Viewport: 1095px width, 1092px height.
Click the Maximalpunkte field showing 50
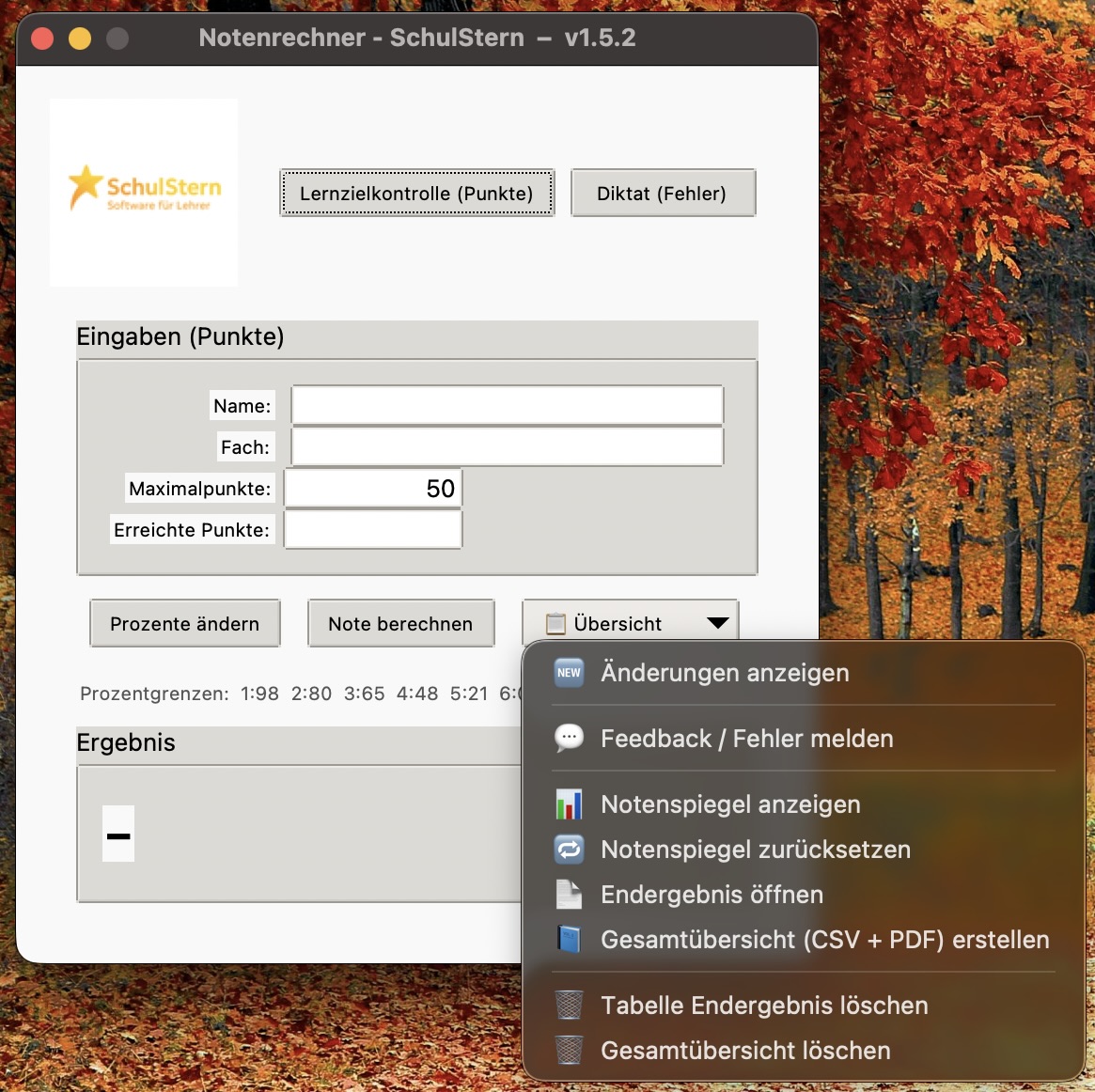click(373, 489)
